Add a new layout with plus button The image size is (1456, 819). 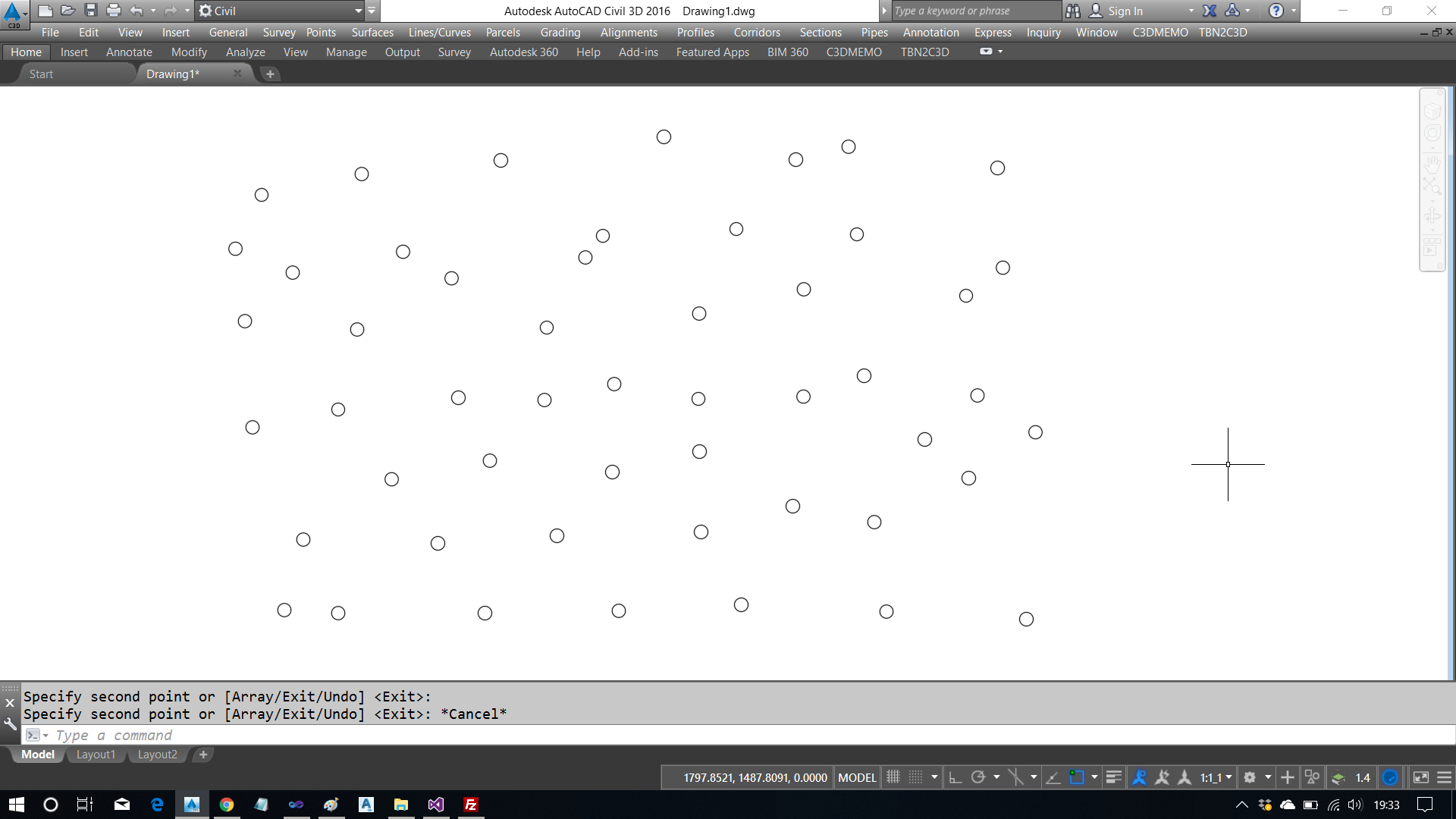point(203,755)
